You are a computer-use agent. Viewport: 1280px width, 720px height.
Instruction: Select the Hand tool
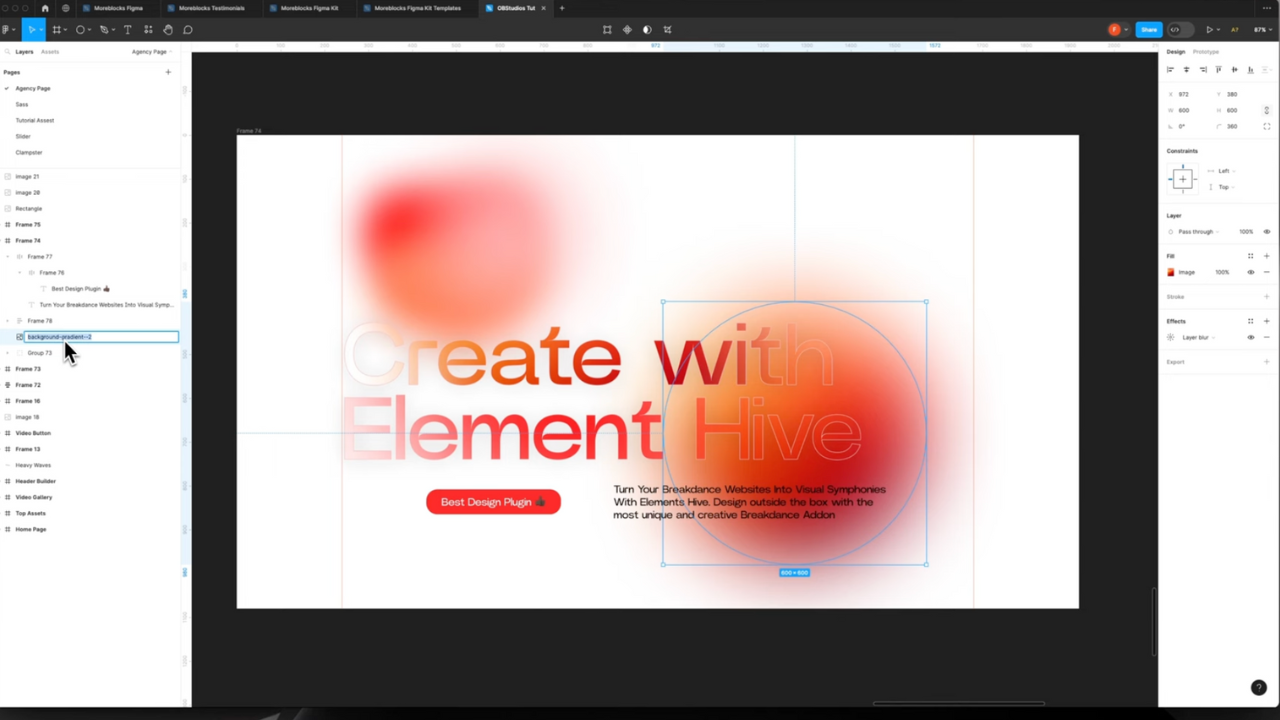coord(168,30)
